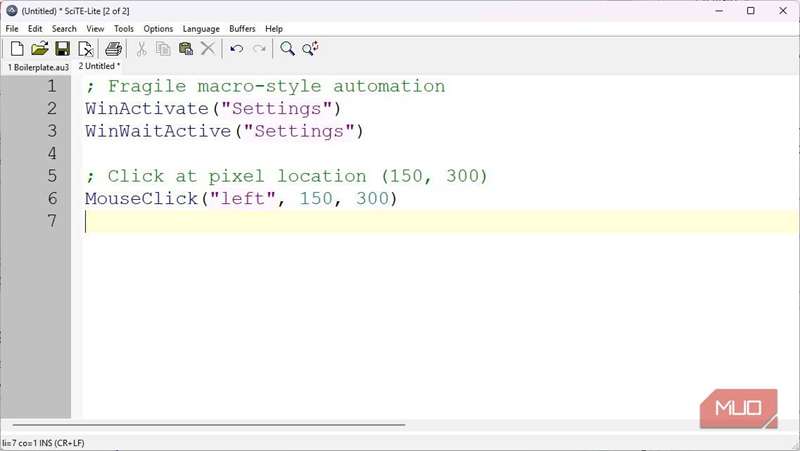
Task: Open Find with the magnifier icon
Action: [x=287, y=48]
